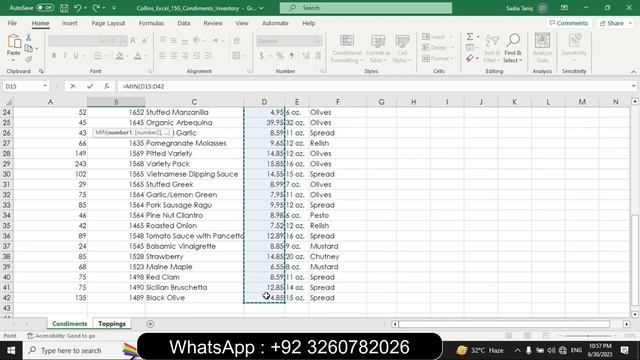This screenshot has width=640, height=360.
Task: Click the search box in title bar
Action: (366, 8)
